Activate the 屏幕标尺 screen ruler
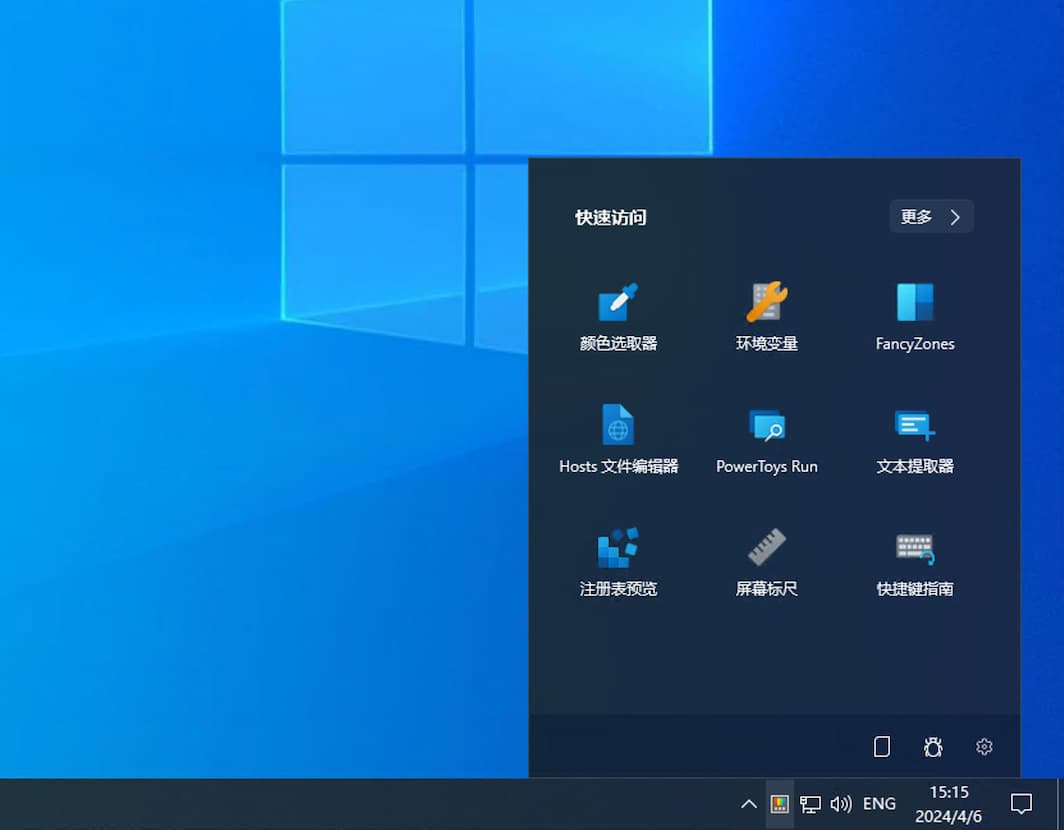 click(767, 562)
